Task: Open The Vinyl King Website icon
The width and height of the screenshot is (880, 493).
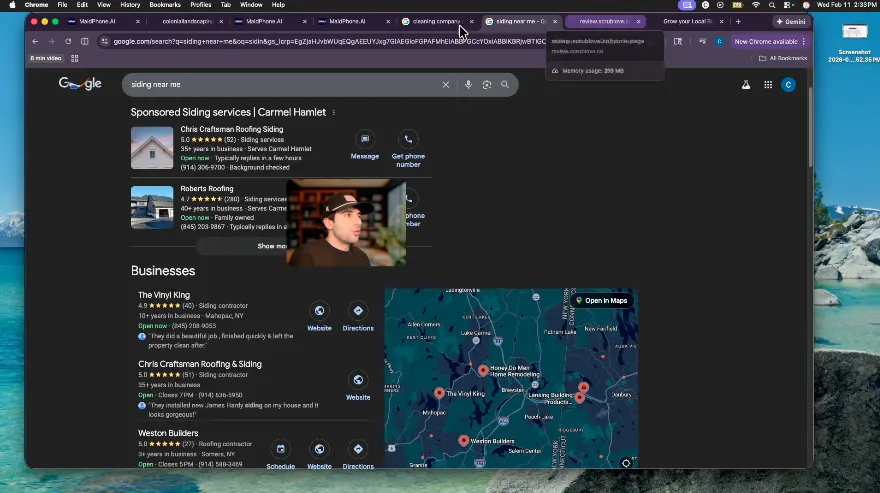Action: [319, 311]
